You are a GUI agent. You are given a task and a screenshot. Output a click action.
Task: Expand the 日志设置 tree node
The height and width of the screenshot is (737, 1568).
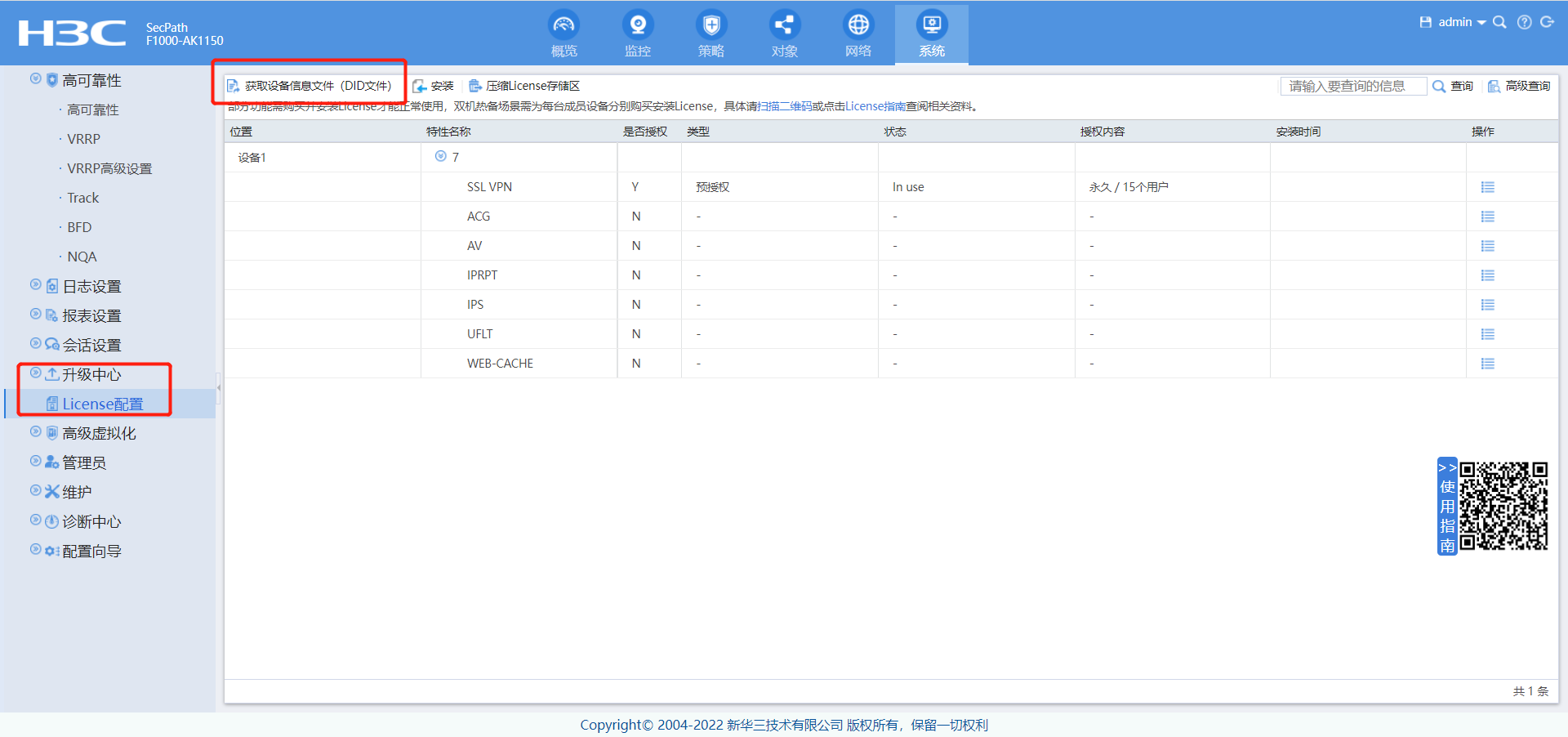tap(36, 285)
